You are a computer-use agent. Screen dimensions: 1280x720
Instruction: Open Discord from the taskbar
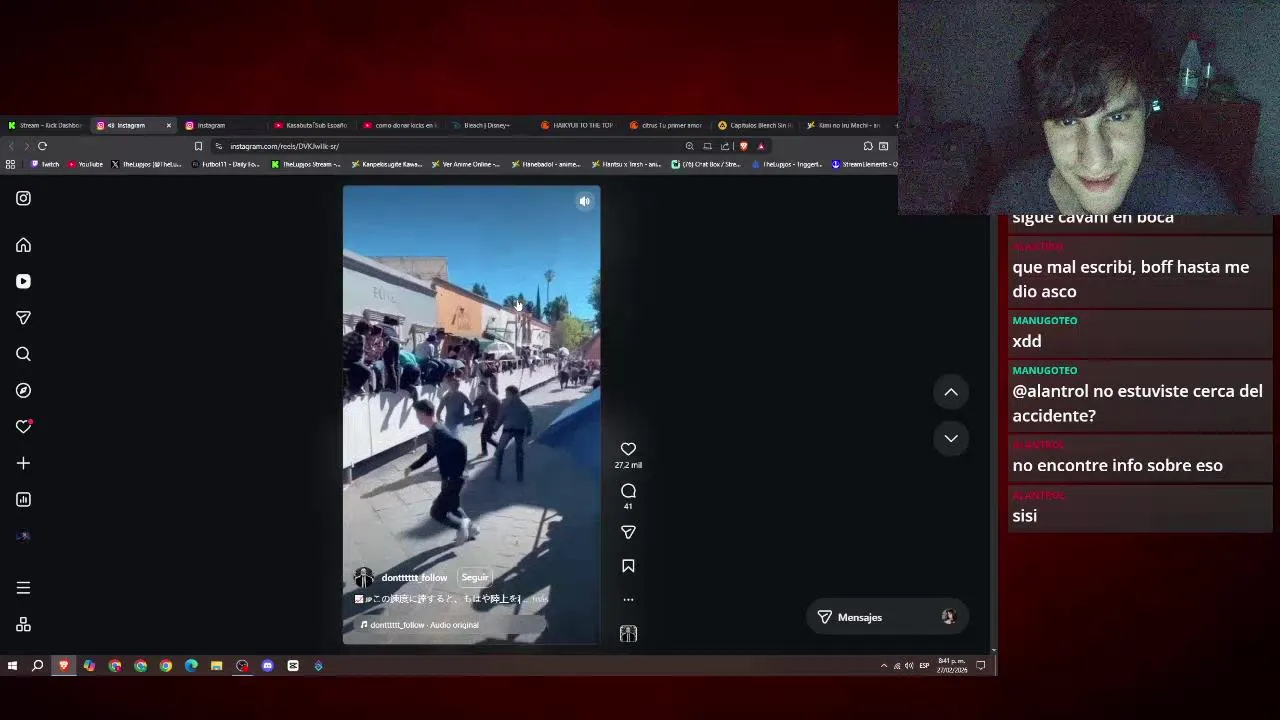pyautogui.click(x=267, y=666)
